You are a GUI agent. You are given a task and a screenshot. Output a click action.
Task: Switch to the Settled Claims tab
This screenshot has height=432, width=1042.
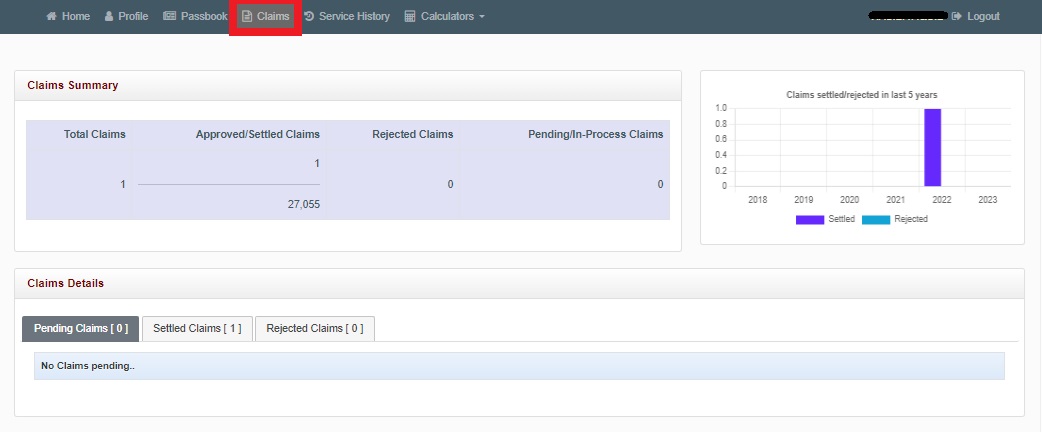[197, 328]
